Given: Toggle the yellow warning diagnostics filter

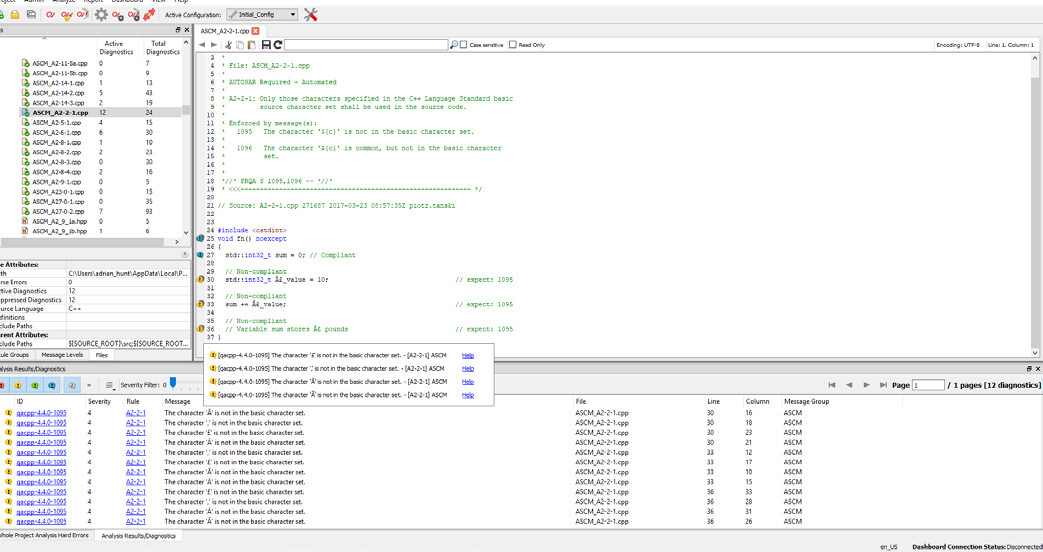Looking at the screenshot, I should coord(19,385).
